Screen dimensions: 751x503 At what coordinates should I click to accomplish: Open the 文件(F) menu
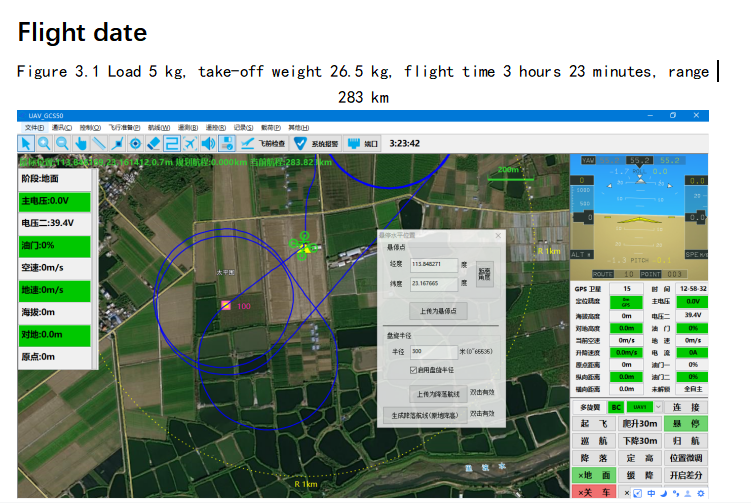(34, 128)
